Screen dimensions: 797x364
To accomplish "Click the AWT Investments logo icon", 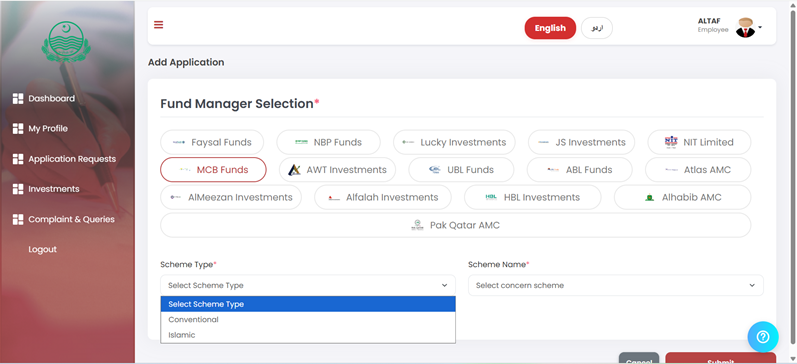I will pos(294,170).
